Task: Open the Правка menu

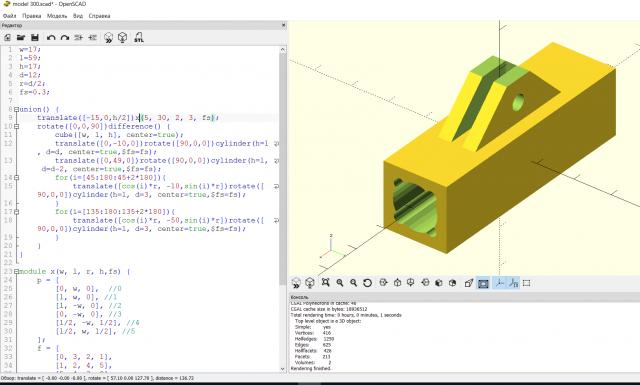Action: 31,16
